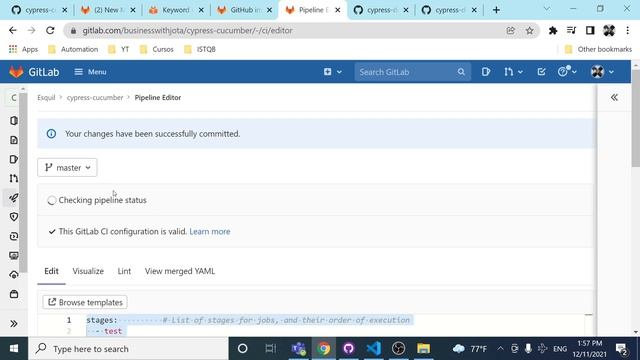Click Windows taskbar search box

coord(128,349)
